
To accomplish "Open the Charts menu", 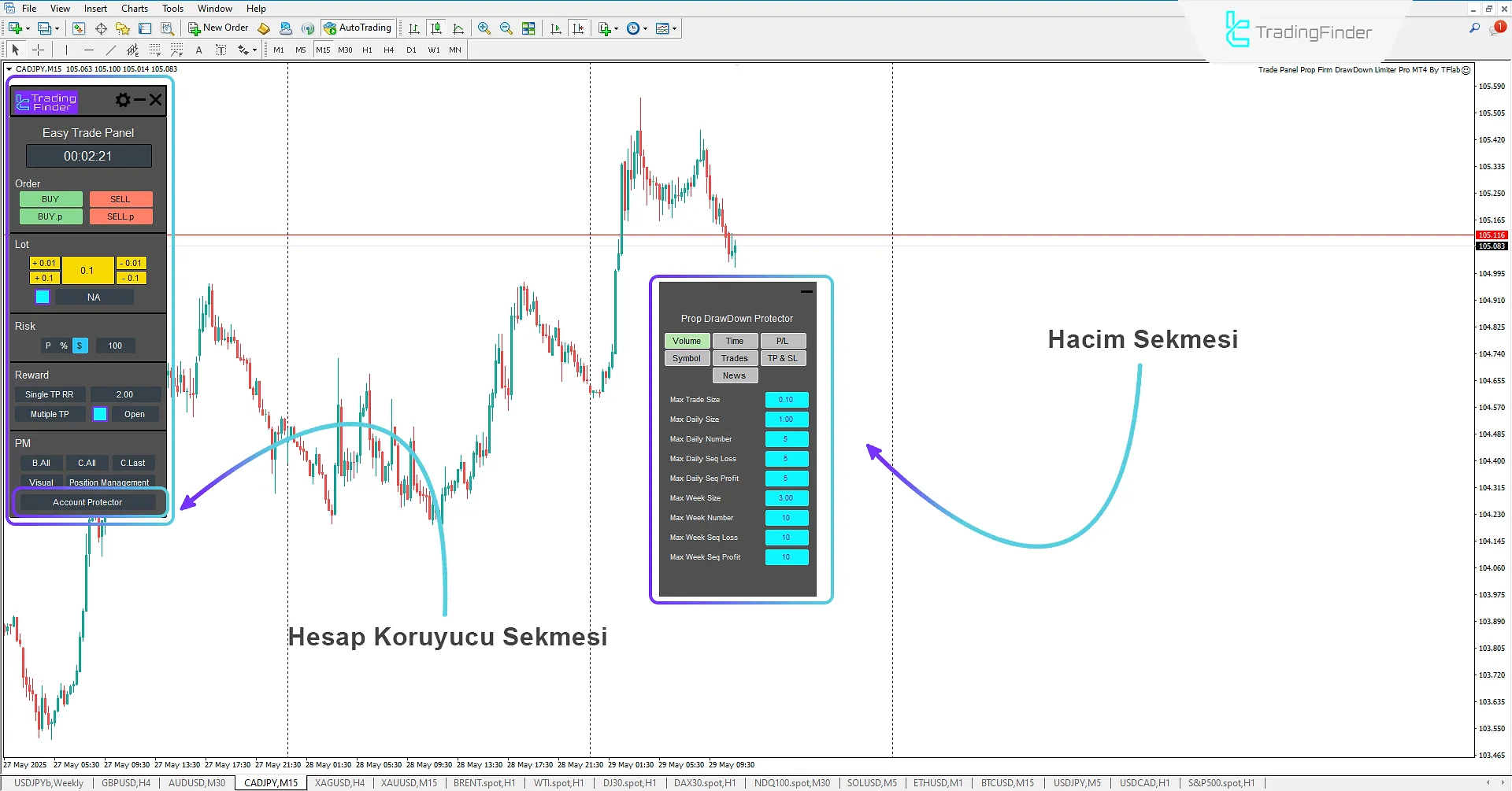I will pos(134,8).
